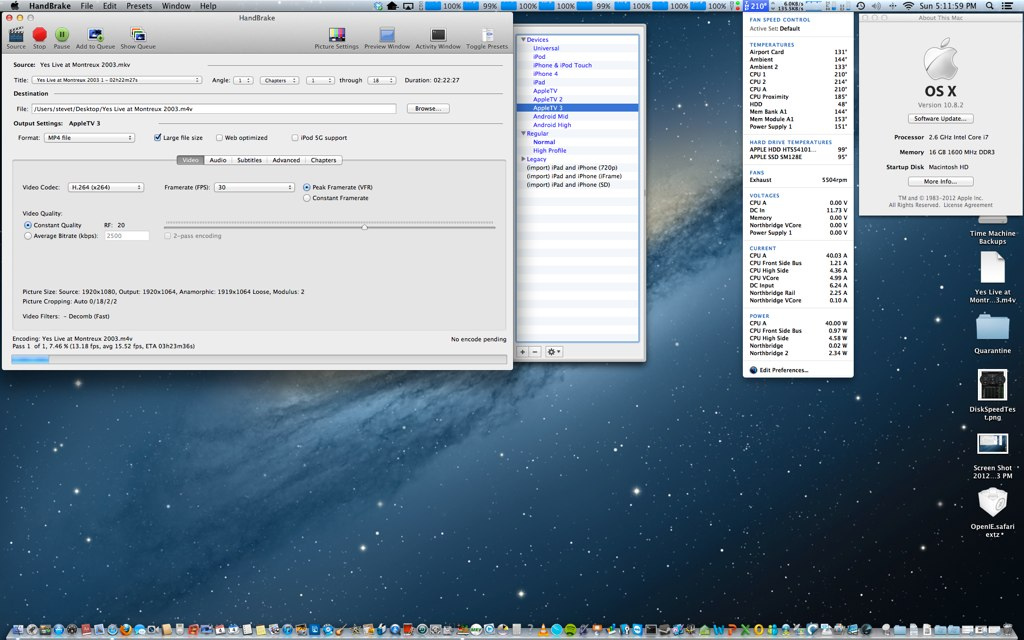The width and height of the screenshot is (1024, 640).
Task: Choose the Constant Quality radio option
Action: [x=27, y=225]
